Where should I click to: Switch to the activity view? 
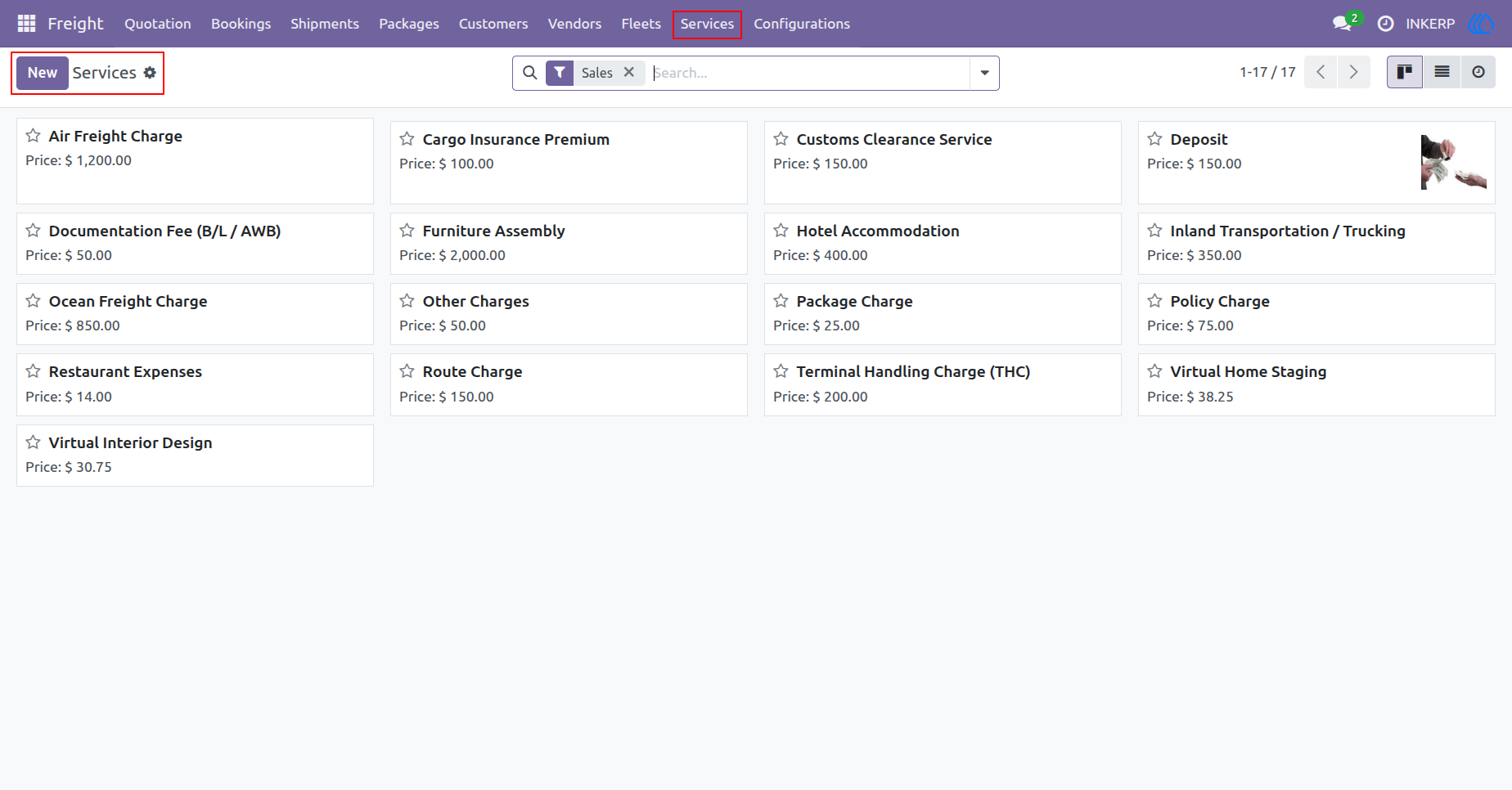pos(1478,72)
